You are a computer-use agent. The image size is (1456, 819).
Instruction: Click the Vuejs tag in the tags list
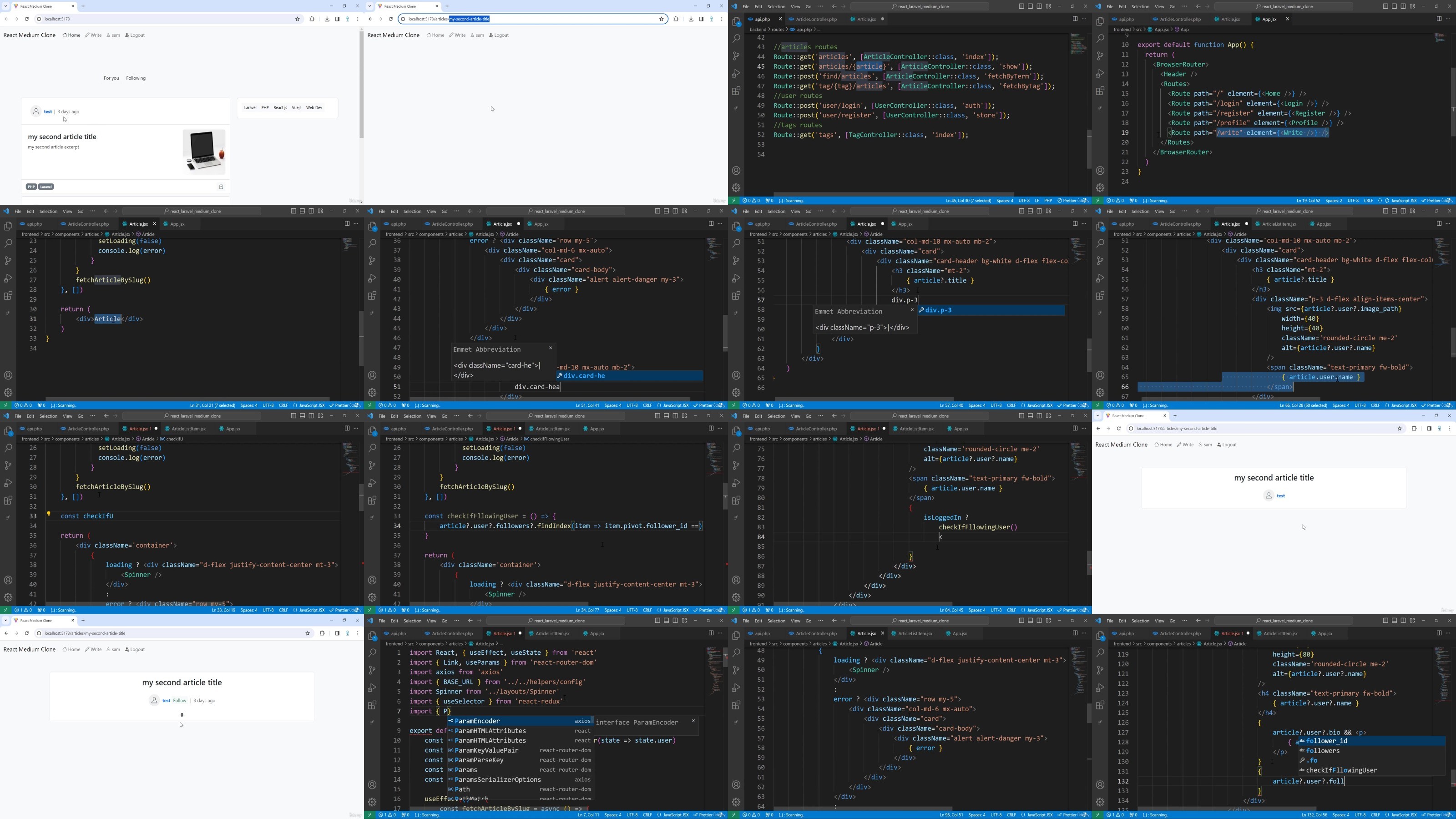point(297,107)
